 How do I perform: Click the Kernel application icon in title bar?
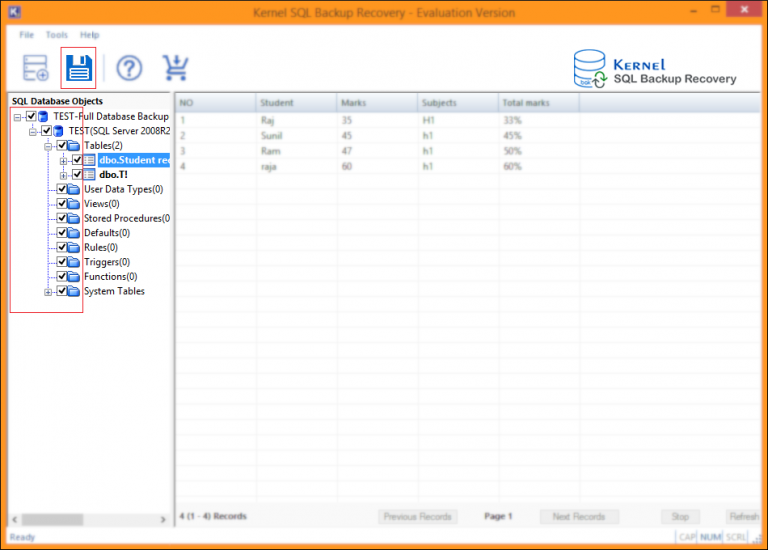pos(15,11)
